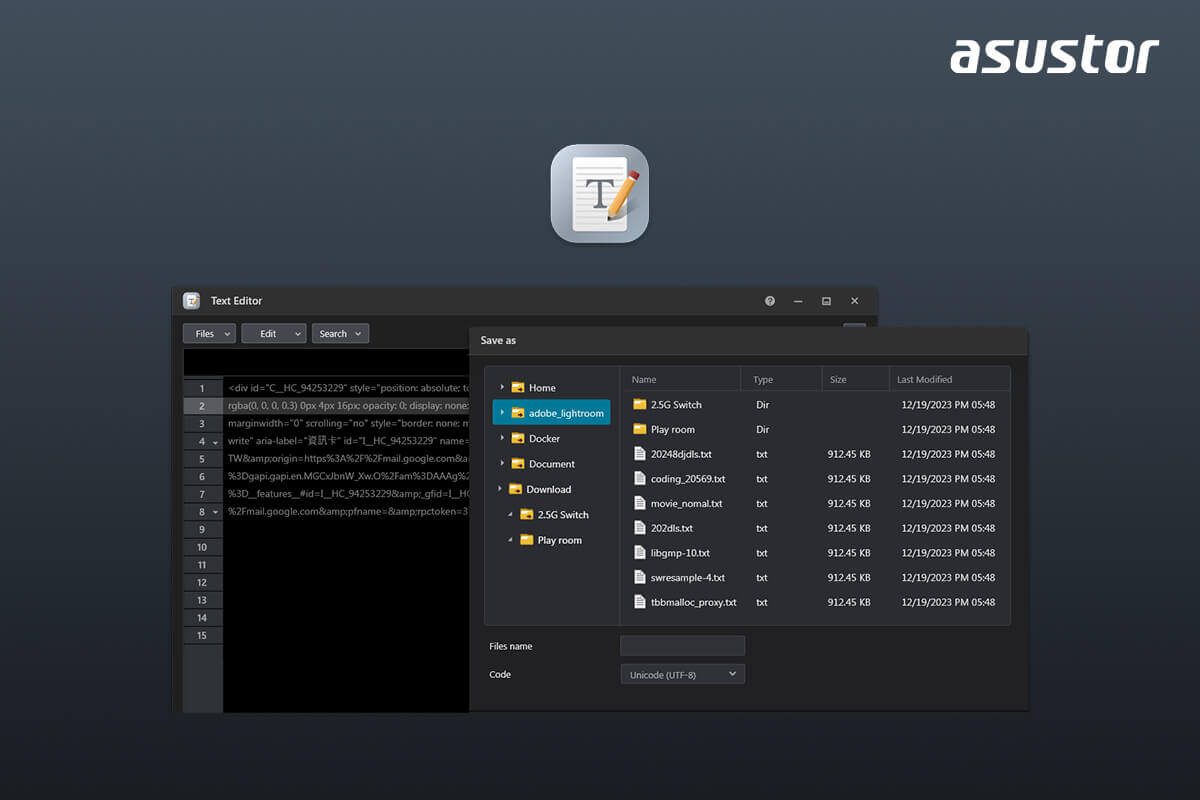Select the 20248djdls.txt file name
Image resolution: width=1200 pixels, height=800 pixels.
[x=681, y=454]
